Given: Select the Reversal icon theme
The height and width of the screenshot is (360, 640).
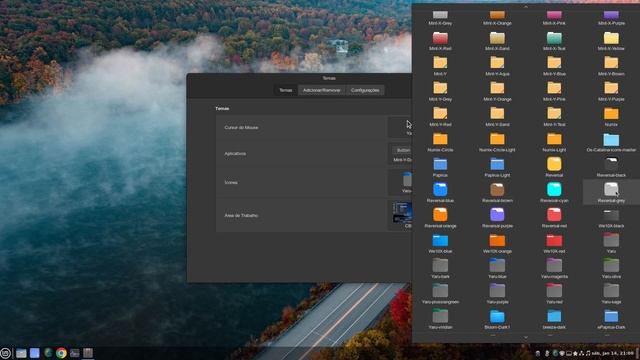Looking at the screenshot, I should point(554,168).
